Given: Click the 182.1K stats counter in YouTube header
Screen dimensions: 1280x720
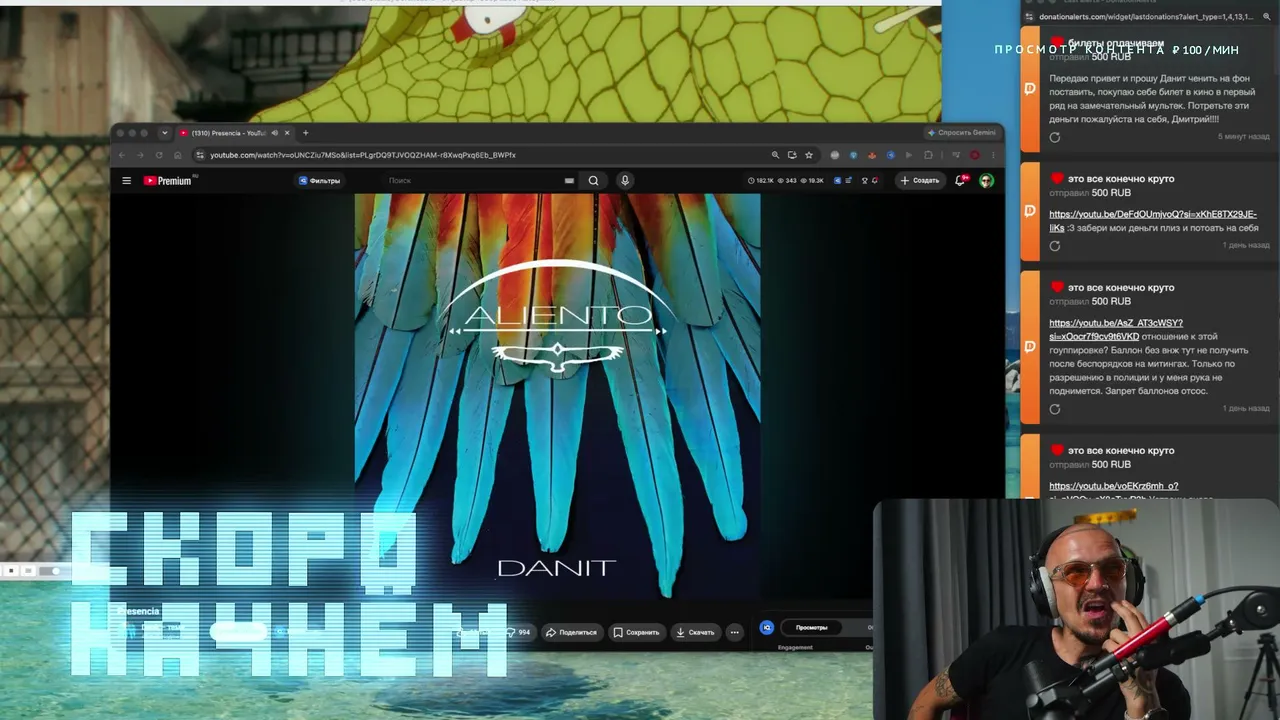Looking at the screenshot, I should [761, 181].
